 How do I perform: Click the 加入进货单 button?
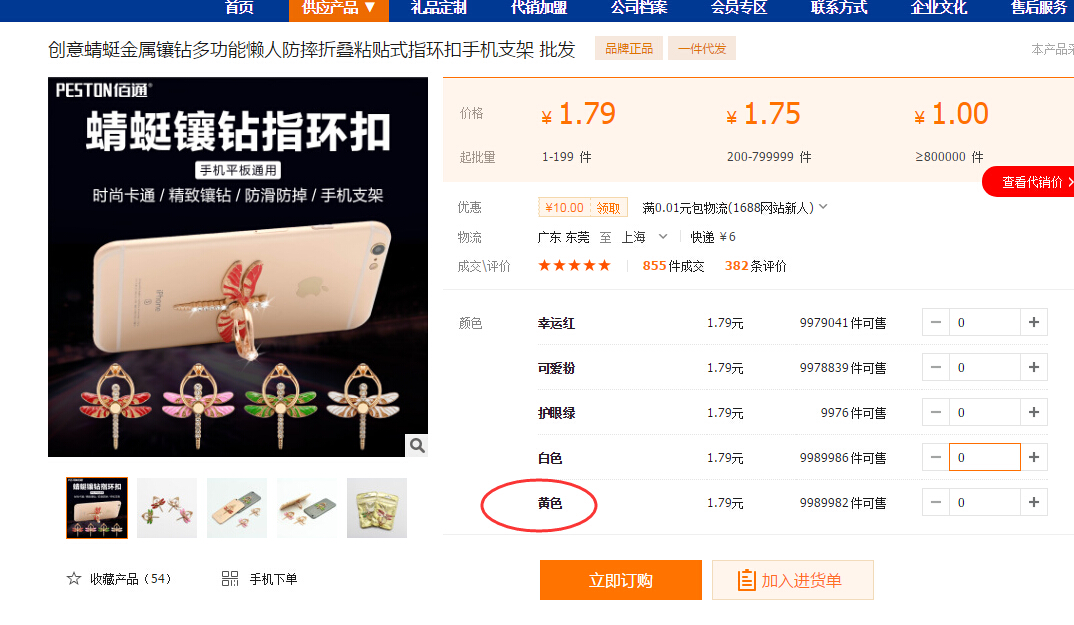click(x=792, y=580)
